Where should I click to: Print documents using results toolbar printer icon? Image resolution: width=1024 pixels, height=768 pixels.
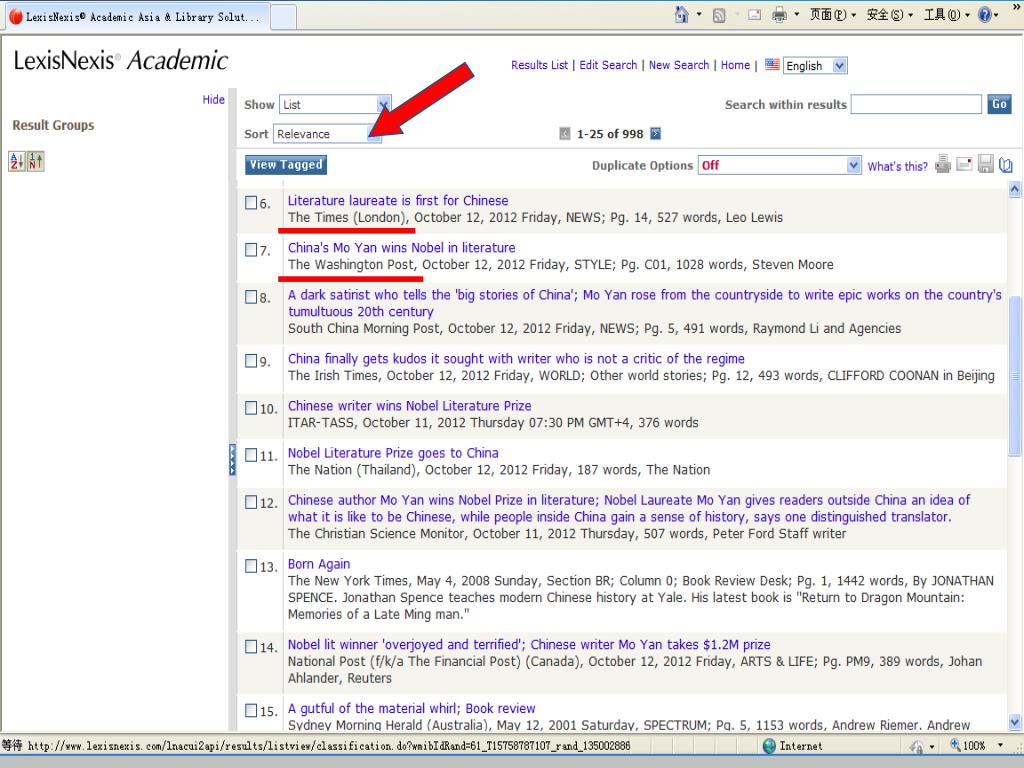click(942, 164)
